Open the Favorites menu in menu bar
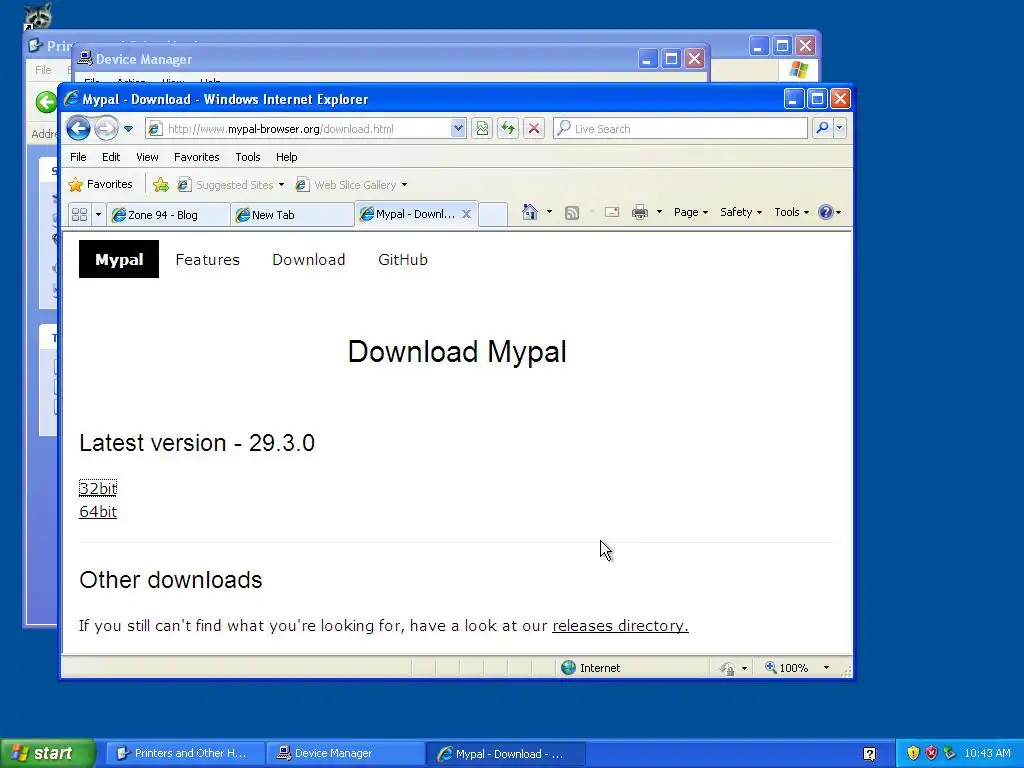Viewport: 1024px width, 768px height. [x=197, y=157]
